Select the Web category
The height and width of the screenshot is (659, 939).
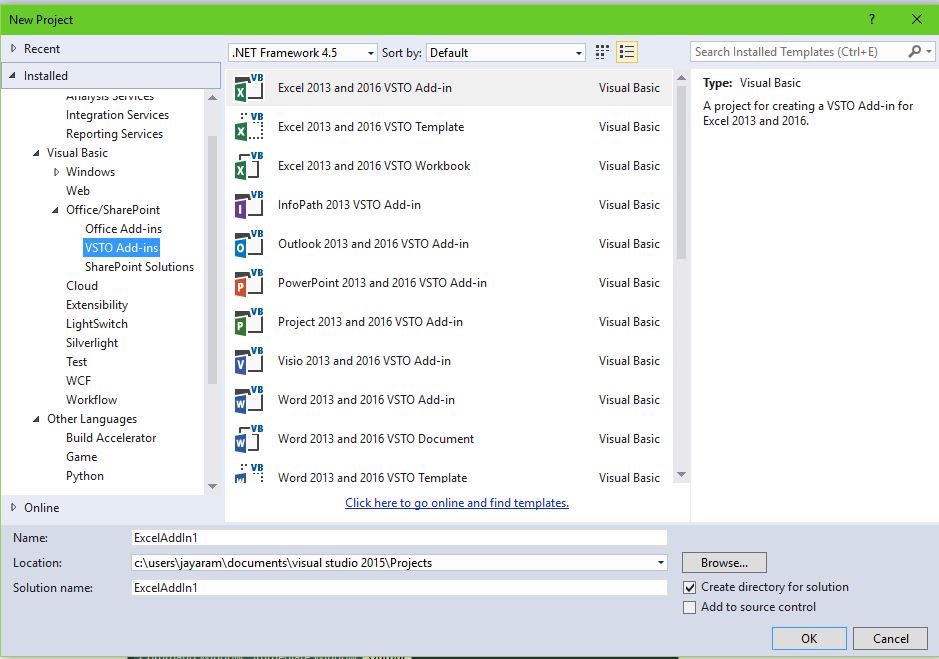pyautogui.click(x=78, y=191)
